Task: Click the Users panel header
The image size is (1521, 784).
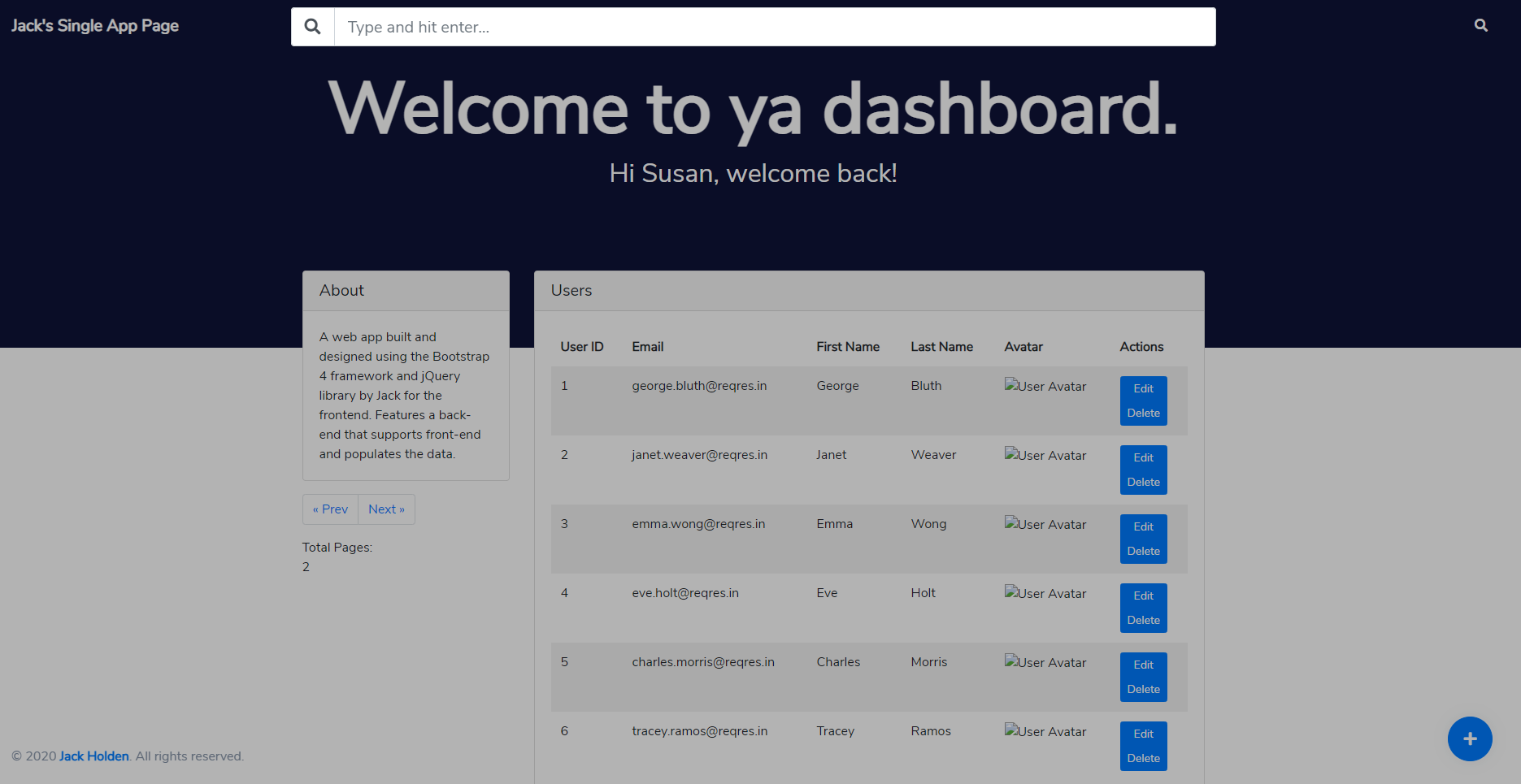Action: click(571, 290)
